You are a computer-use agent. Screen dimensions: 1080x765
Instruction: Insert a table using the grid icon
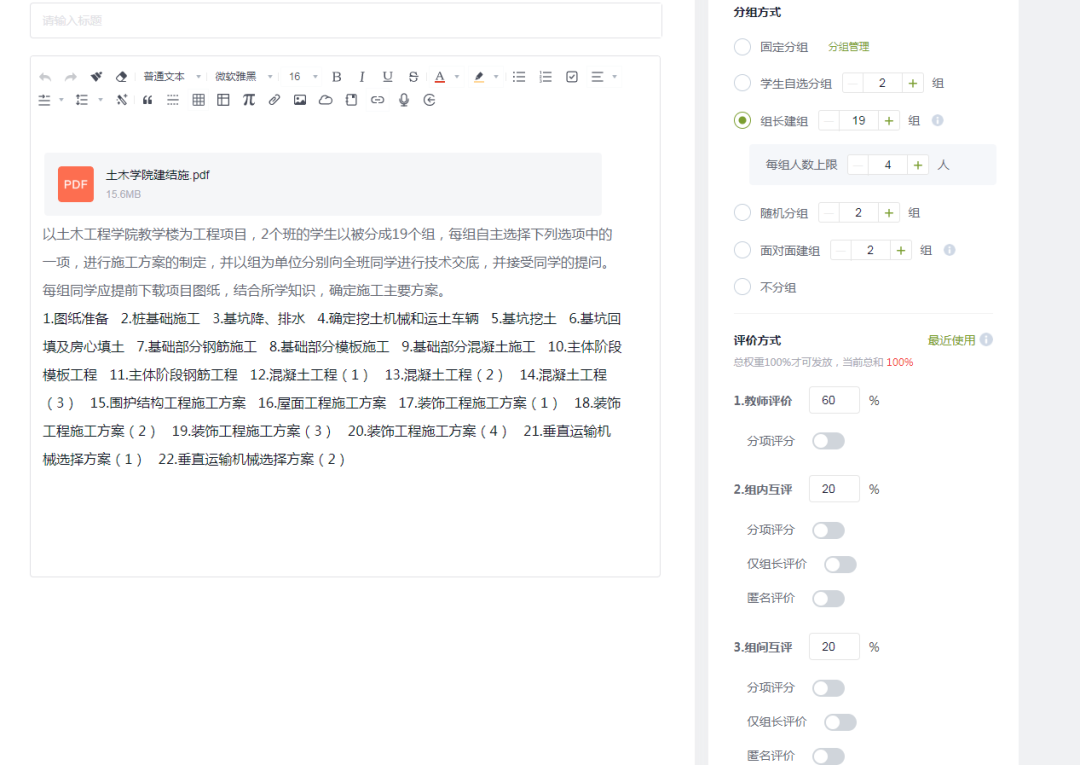click(x=198, y=100)
